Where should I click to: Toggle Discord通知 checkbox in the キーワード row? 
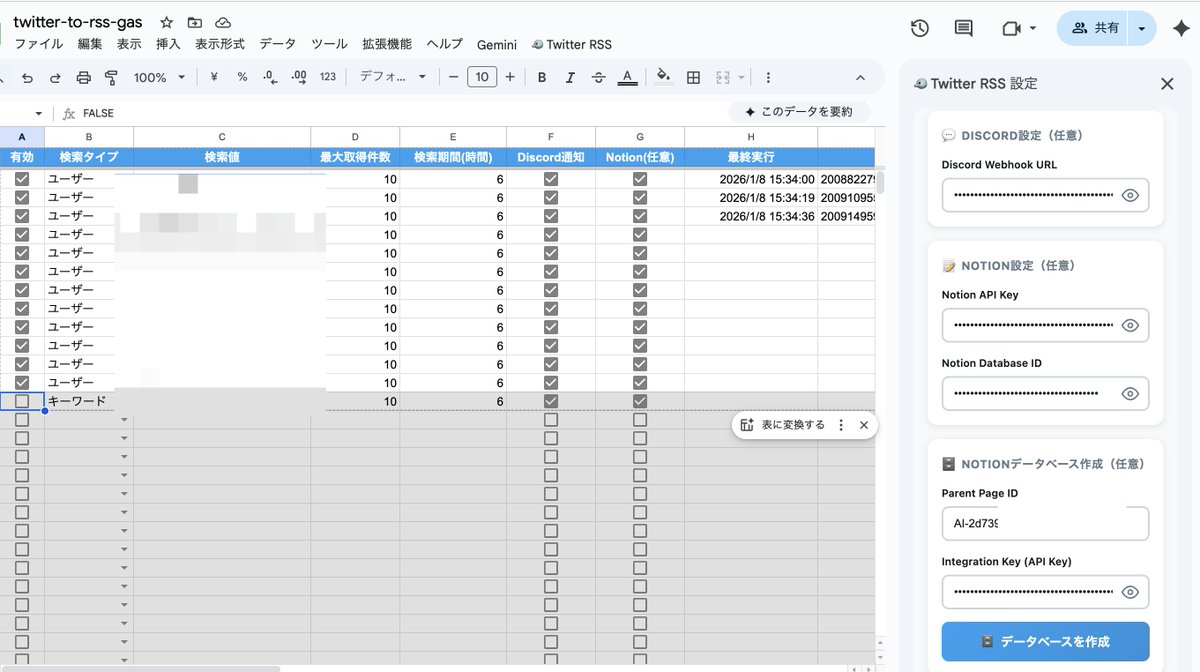coord(550,401)
